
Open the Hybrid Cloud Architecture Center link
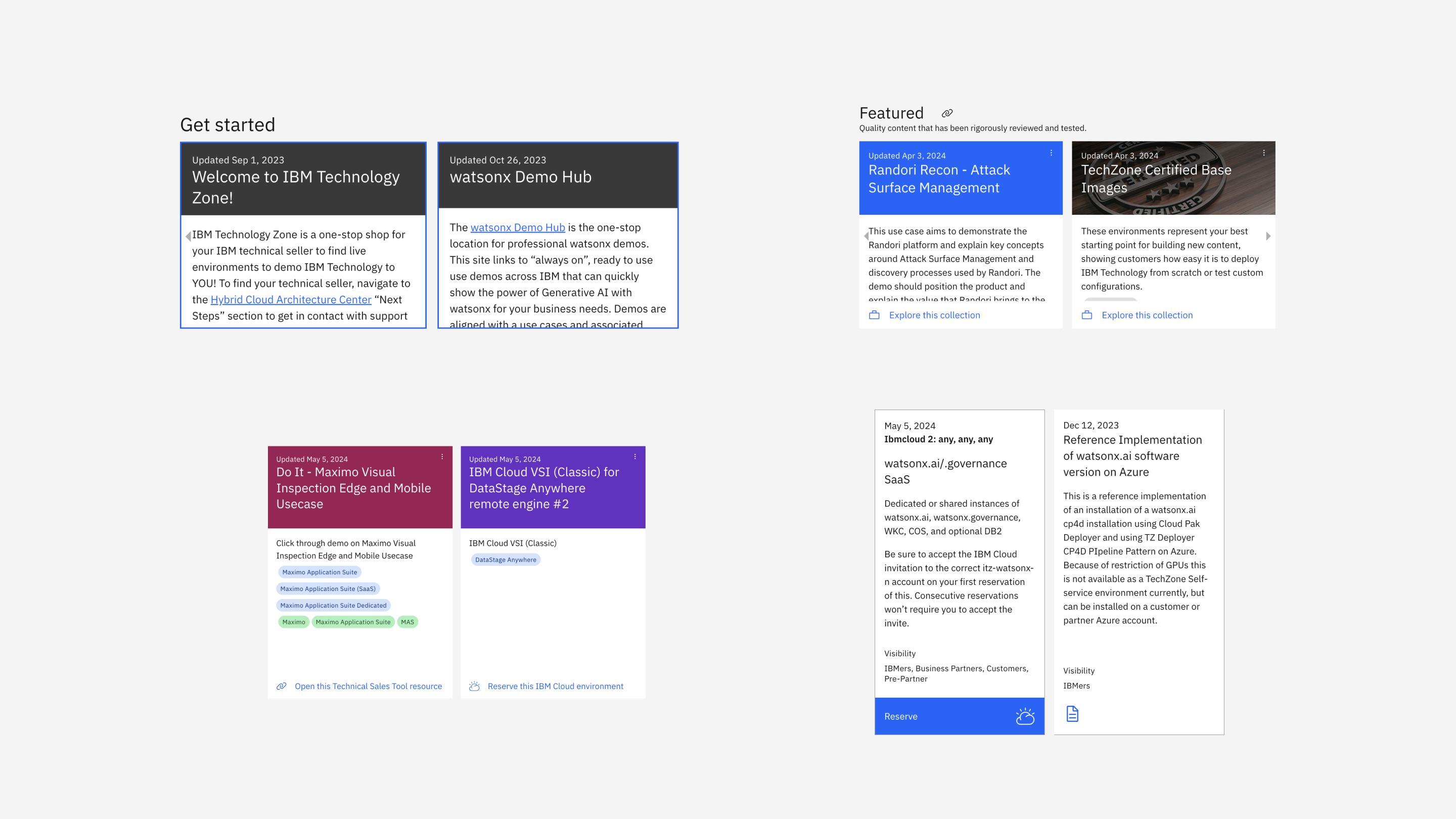pos(291,300)
